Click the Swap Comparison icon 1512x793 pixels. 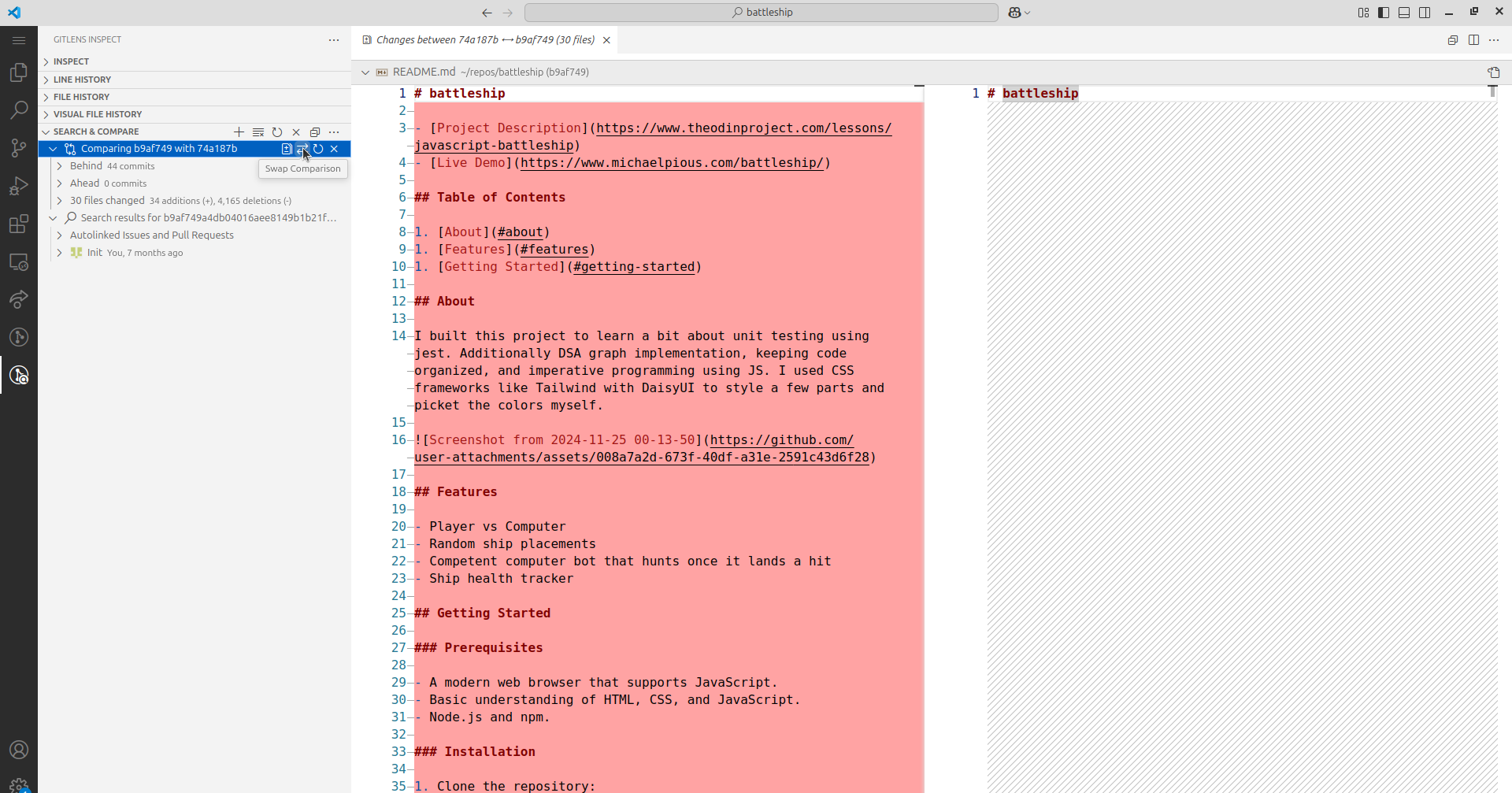(302, 149)
